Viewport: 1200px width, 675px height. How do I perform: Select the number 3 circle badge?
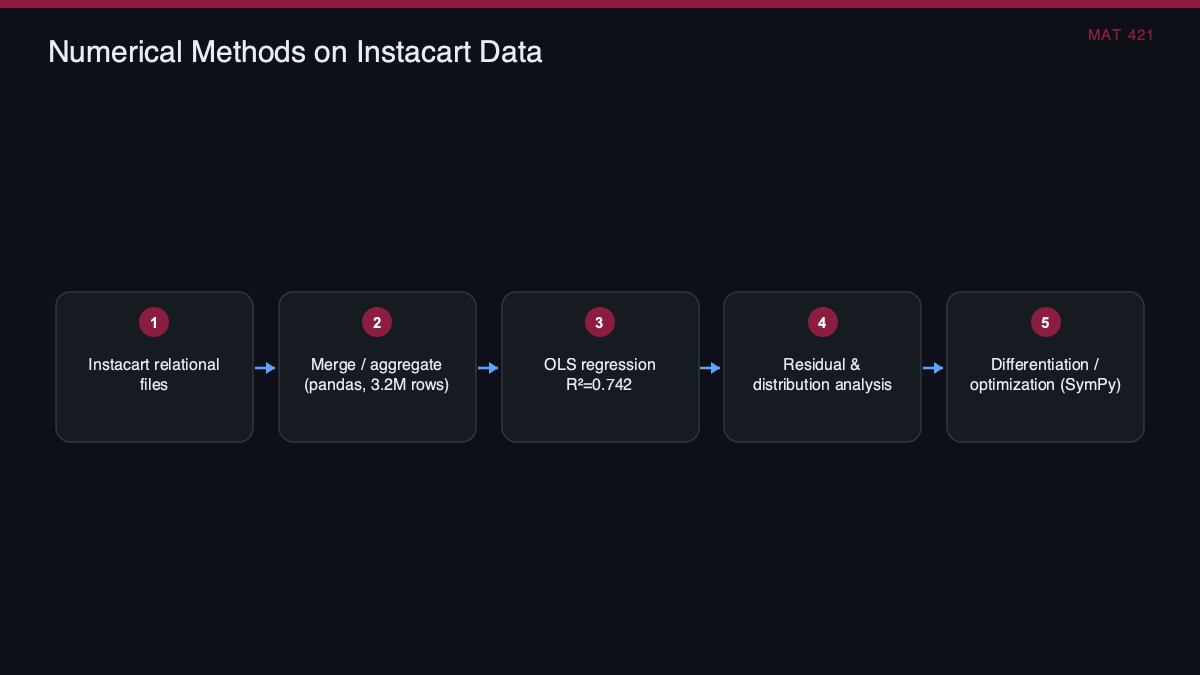599,322
